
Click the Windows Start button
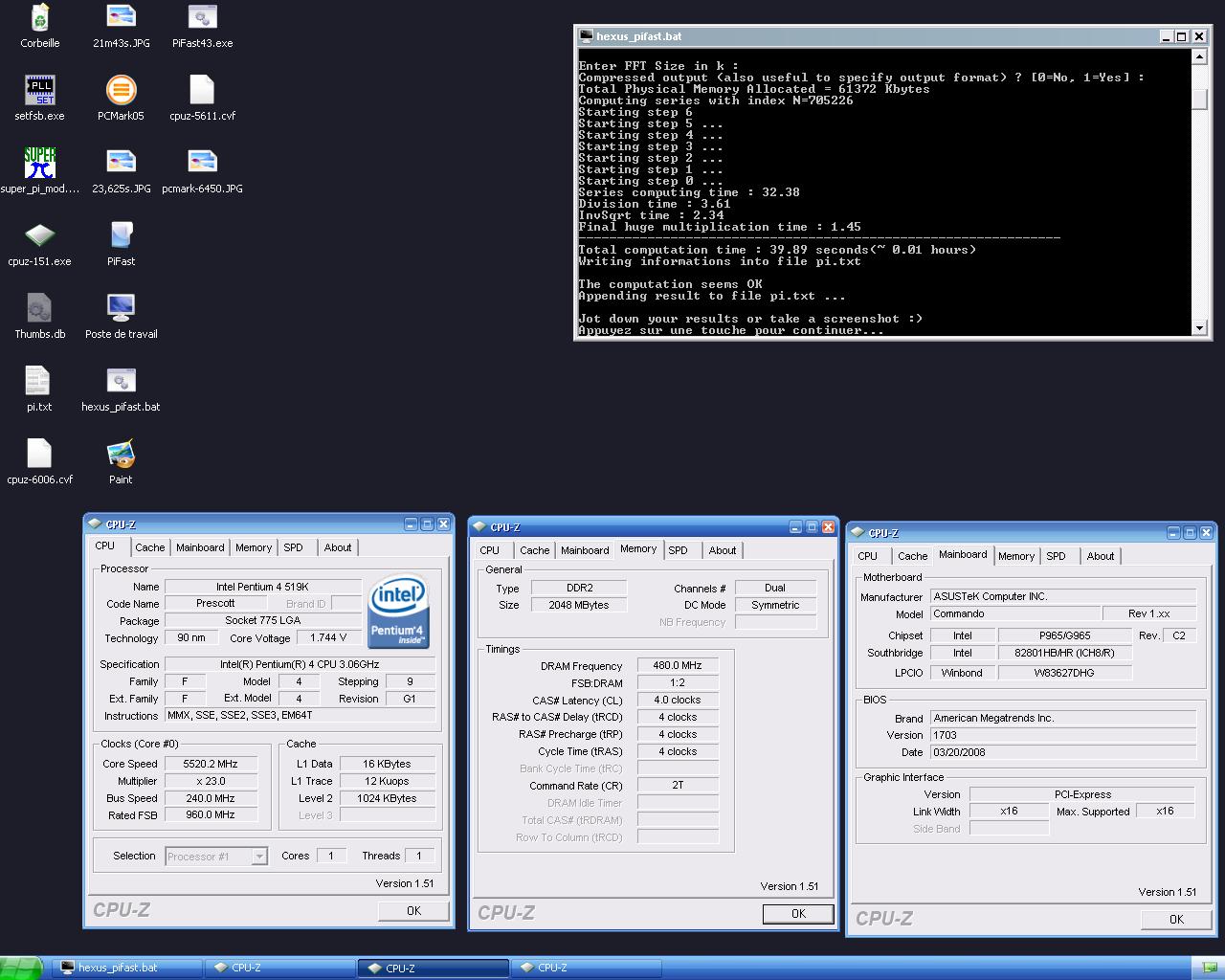21,968
